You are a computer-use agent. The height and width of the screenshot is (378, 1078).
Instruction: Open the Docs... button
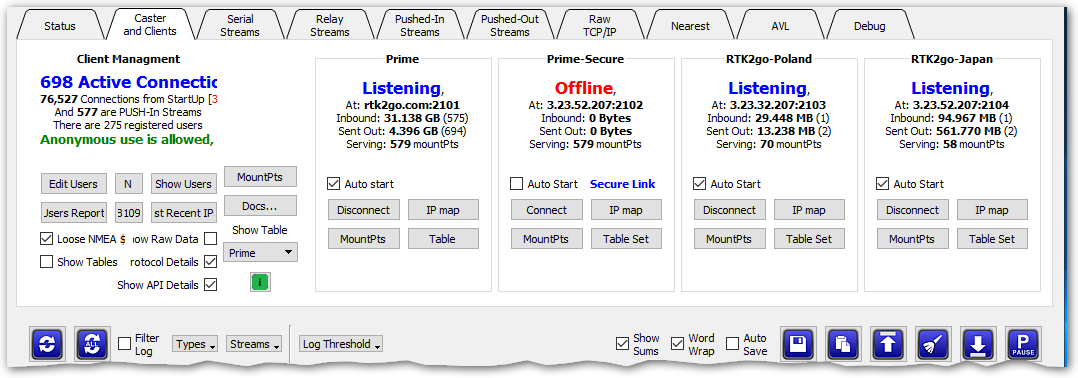click(261, 205)
